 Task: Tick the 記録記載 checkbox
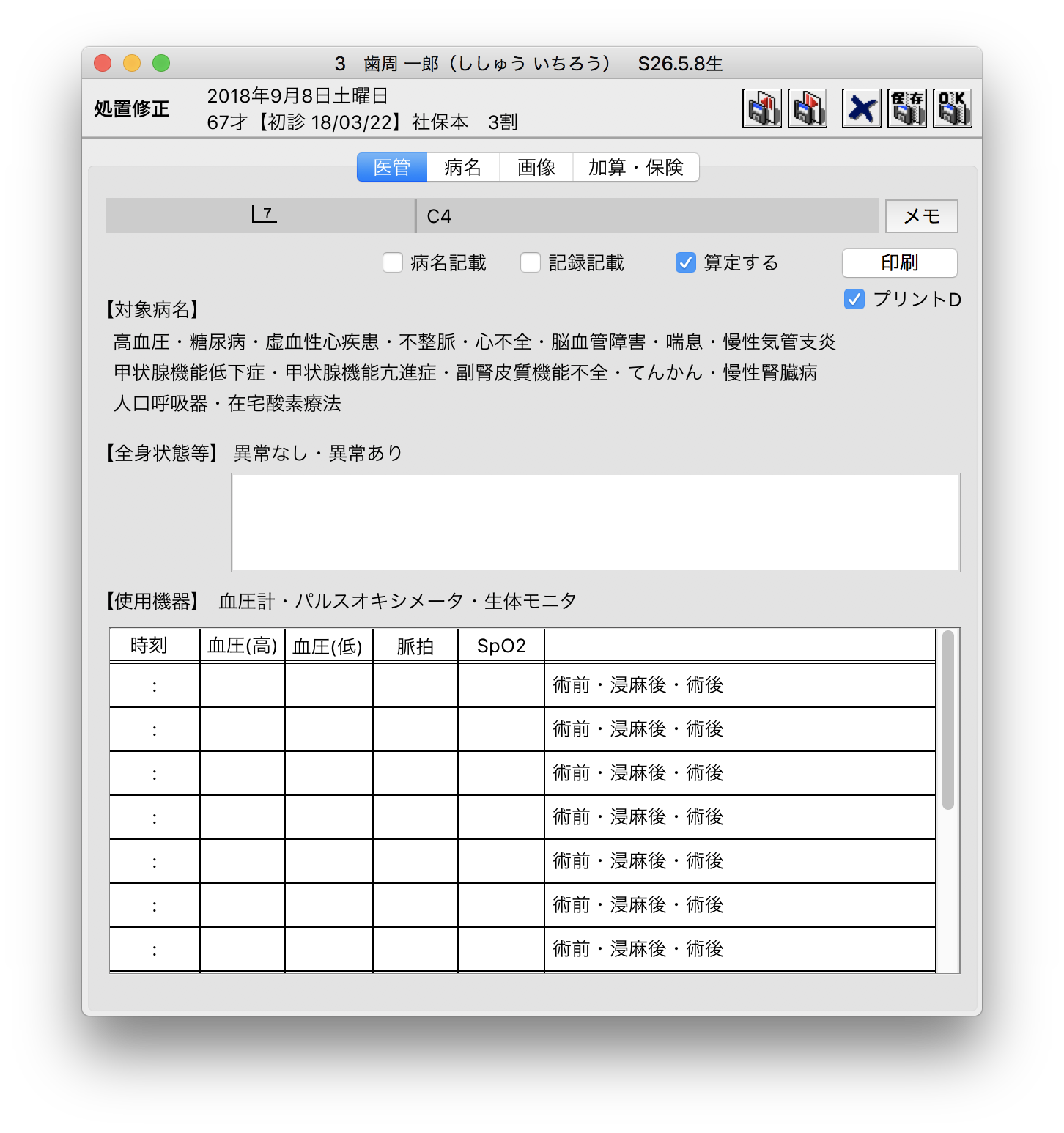(x=531, y=262)
